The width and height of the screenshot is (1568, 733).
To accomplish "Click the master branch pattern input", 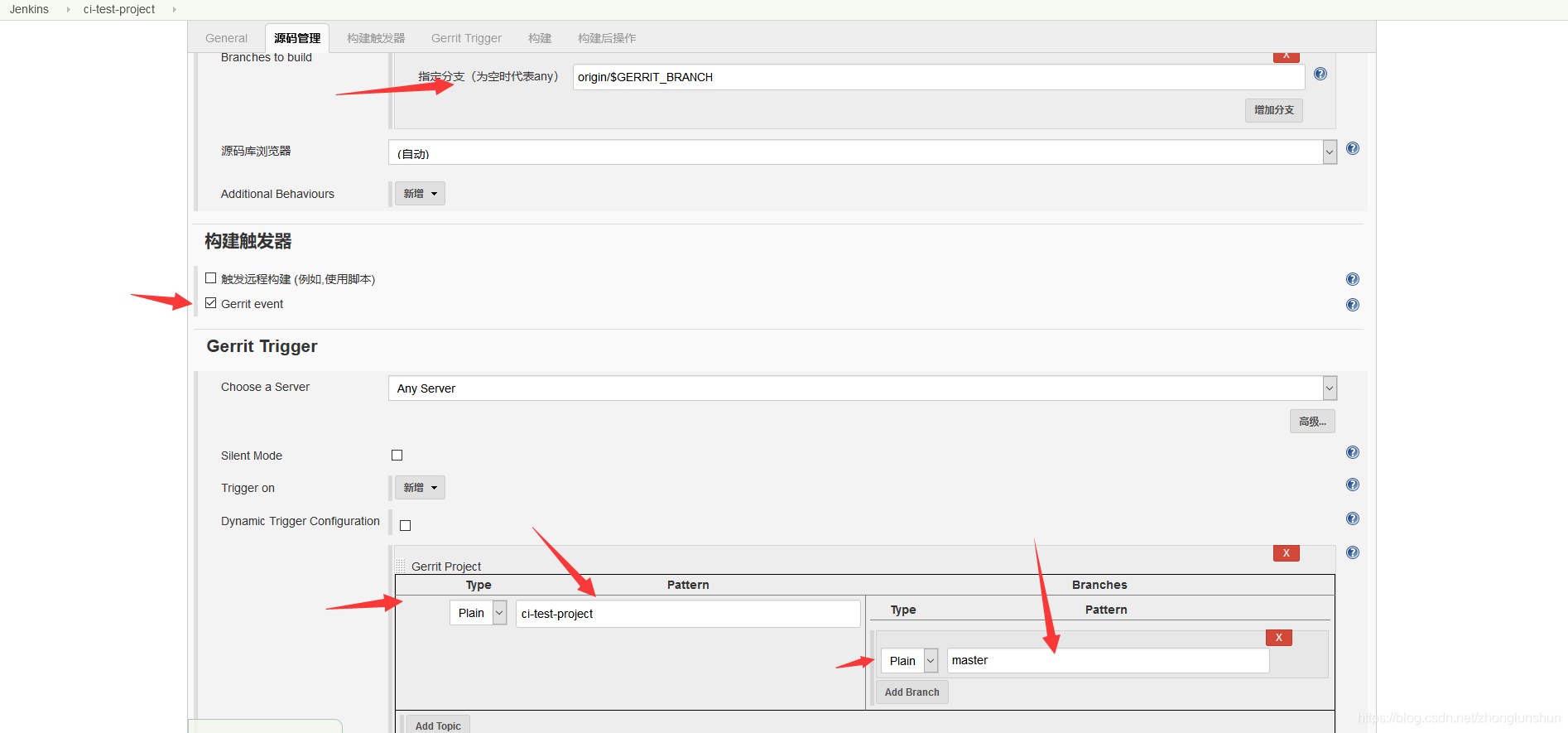I will click(x=1108, y=660).
